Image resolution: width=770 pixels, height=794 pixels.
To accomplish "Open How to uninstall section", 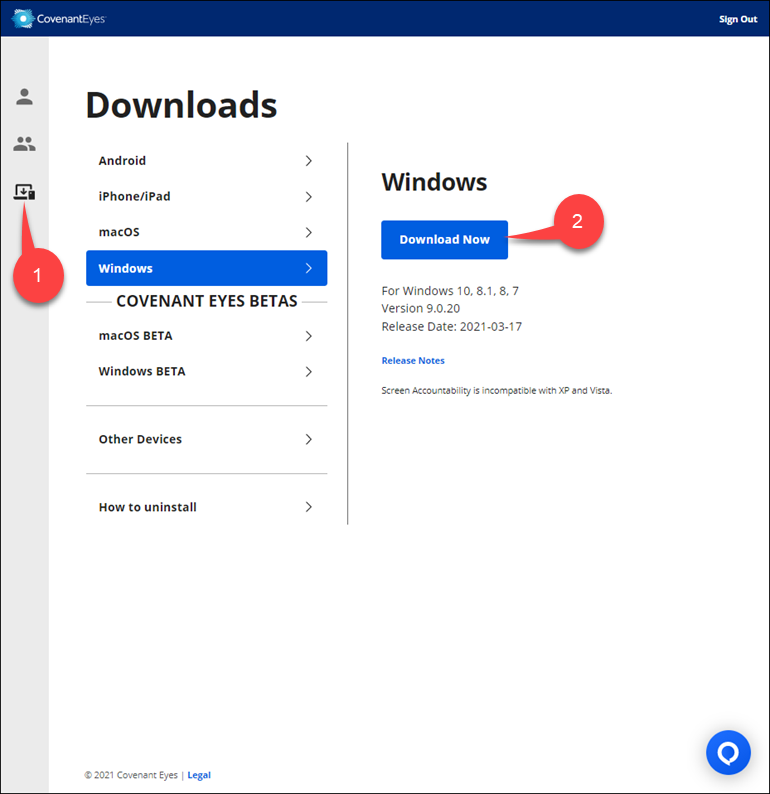I will 207,507.
